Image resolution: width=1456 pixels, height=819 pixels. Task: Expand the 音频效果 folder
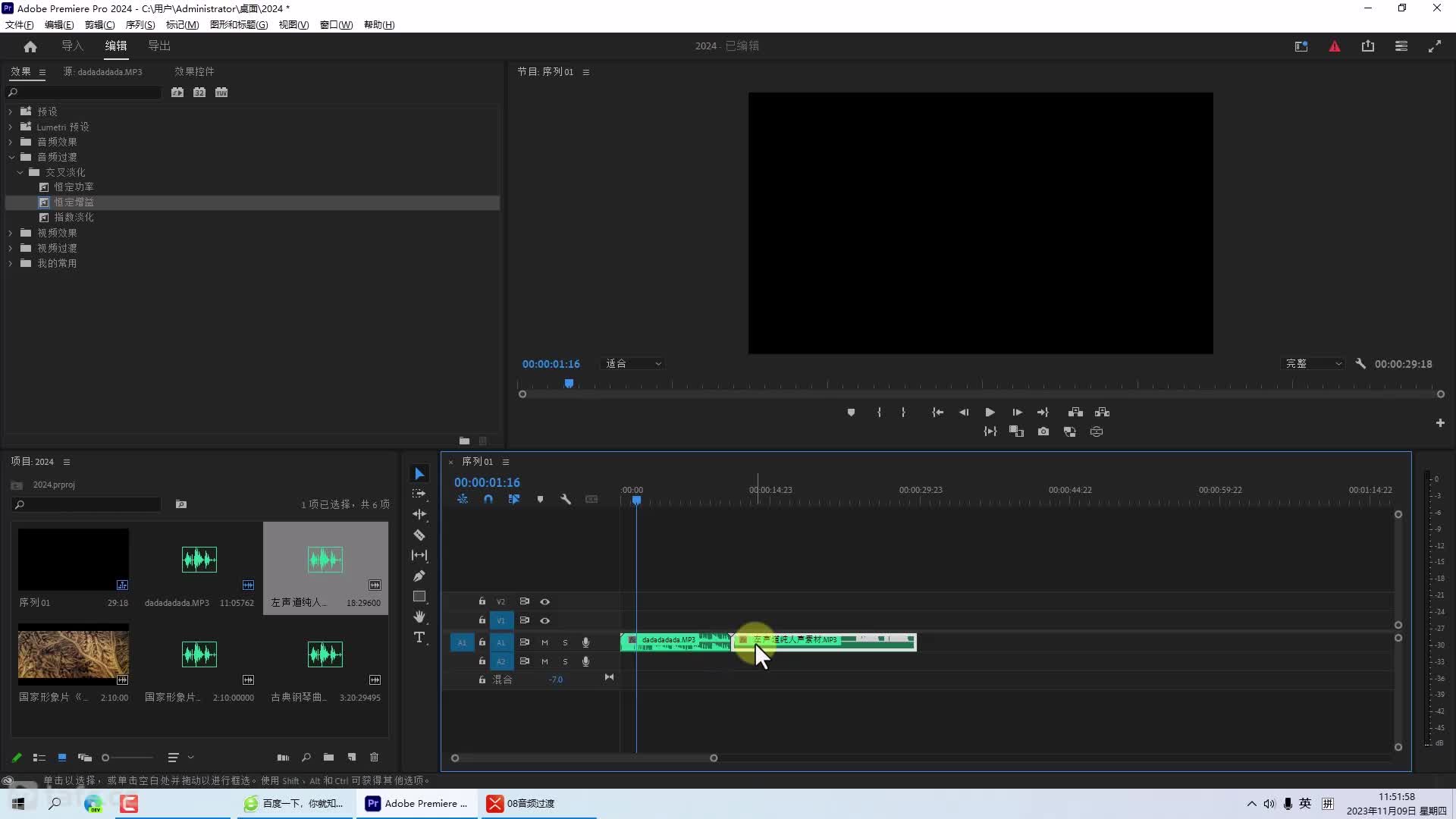pos(11,142)
